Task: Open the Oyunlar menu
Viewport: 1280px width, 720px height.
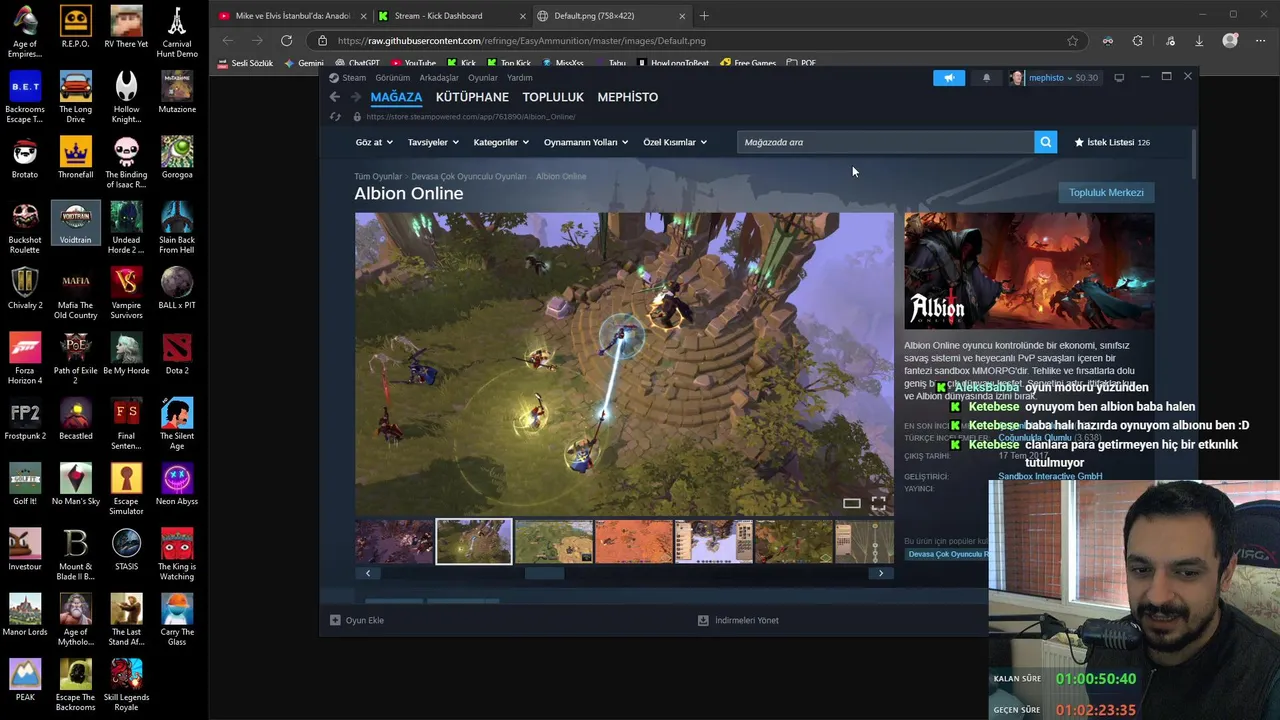Action: point(483,78)
